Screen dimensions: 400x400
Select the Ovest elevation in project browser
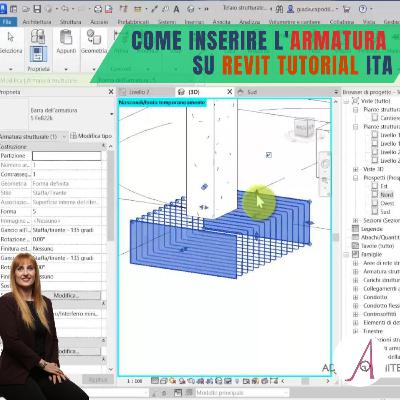click(387, 203)
